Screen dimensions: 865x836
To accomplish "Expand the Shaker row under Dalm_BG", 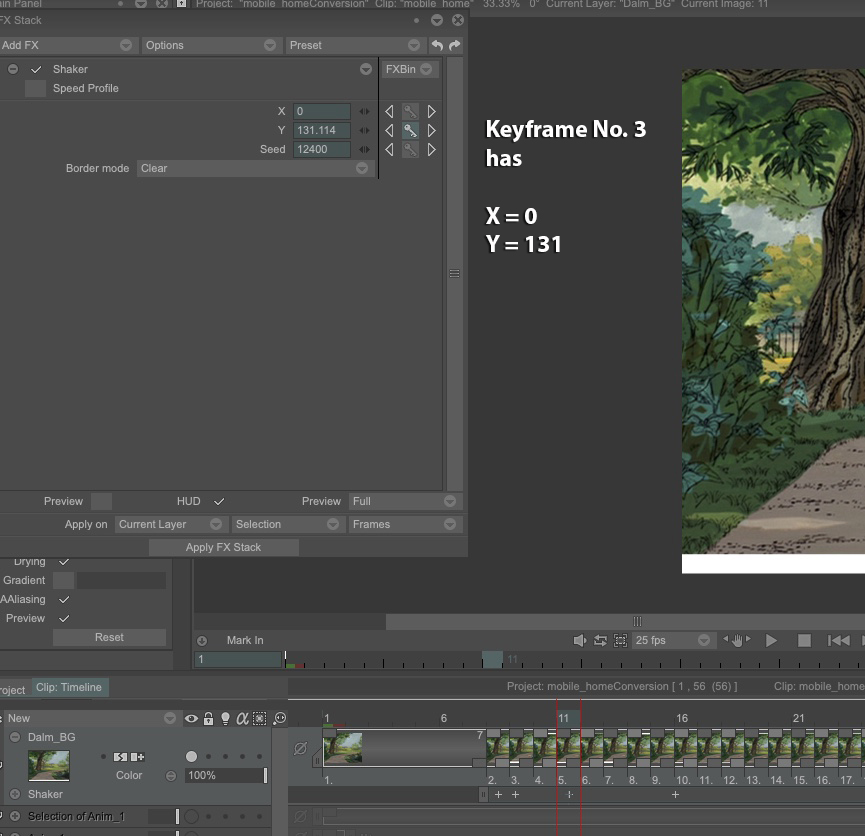I will [15, 795].
